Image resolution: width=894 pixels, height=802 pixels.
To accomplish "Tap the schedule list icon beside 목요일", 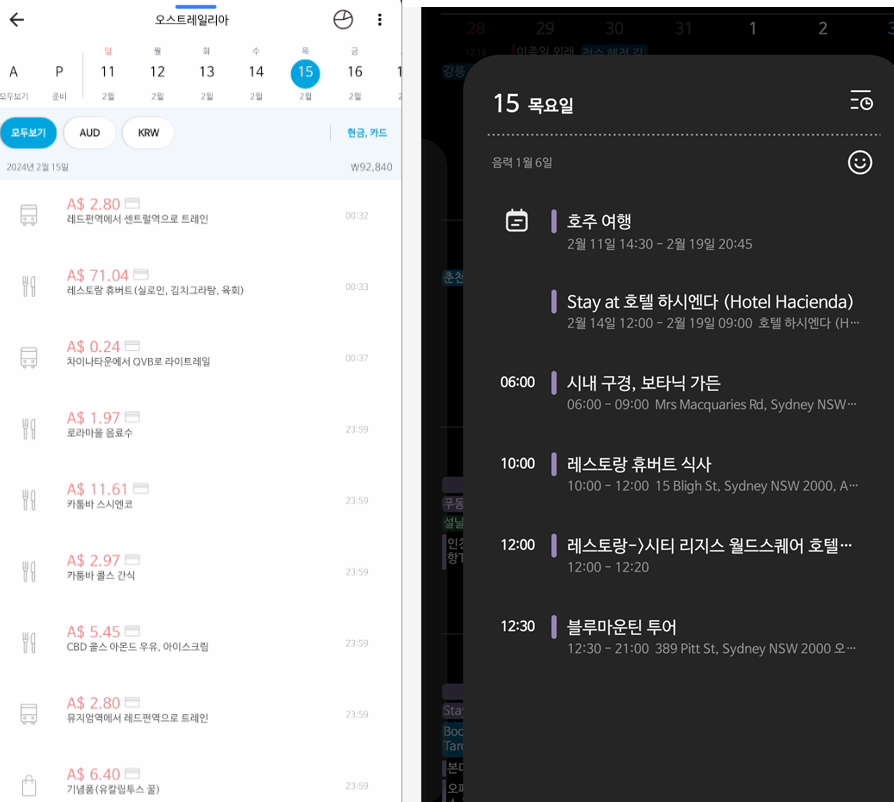I will point(860,101).
